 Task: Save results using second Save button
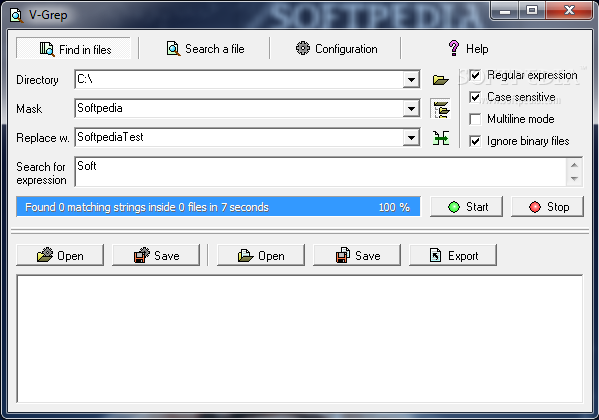[357, 255]
